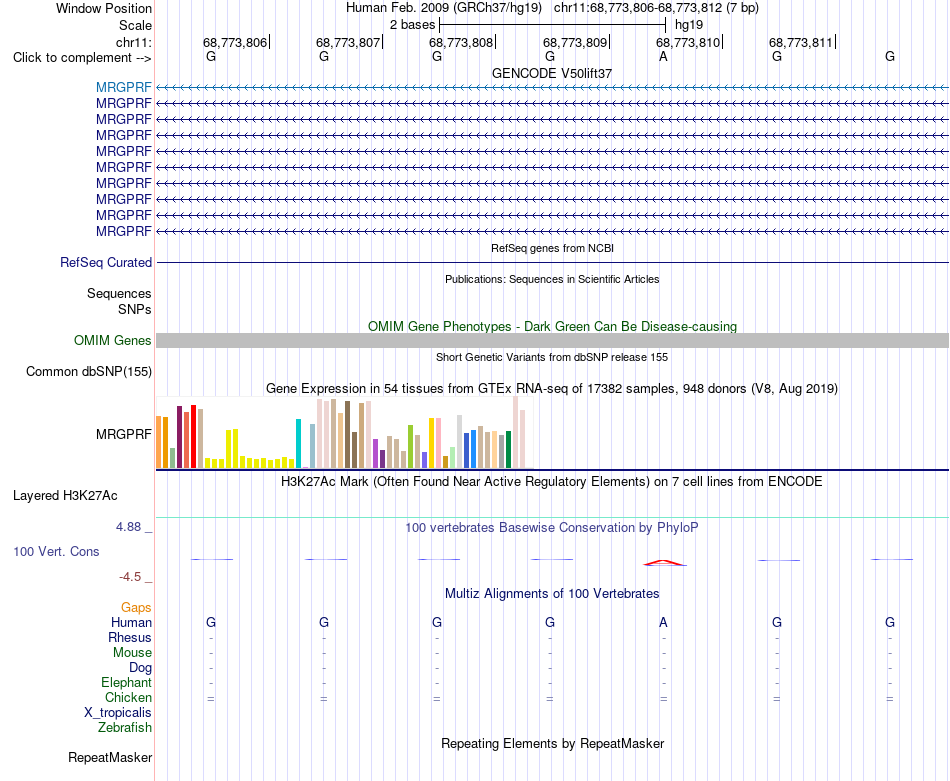Screen dimensions: 950x781
Task: Click the RefSeq Curated gene line
Action: coord(553,262)
